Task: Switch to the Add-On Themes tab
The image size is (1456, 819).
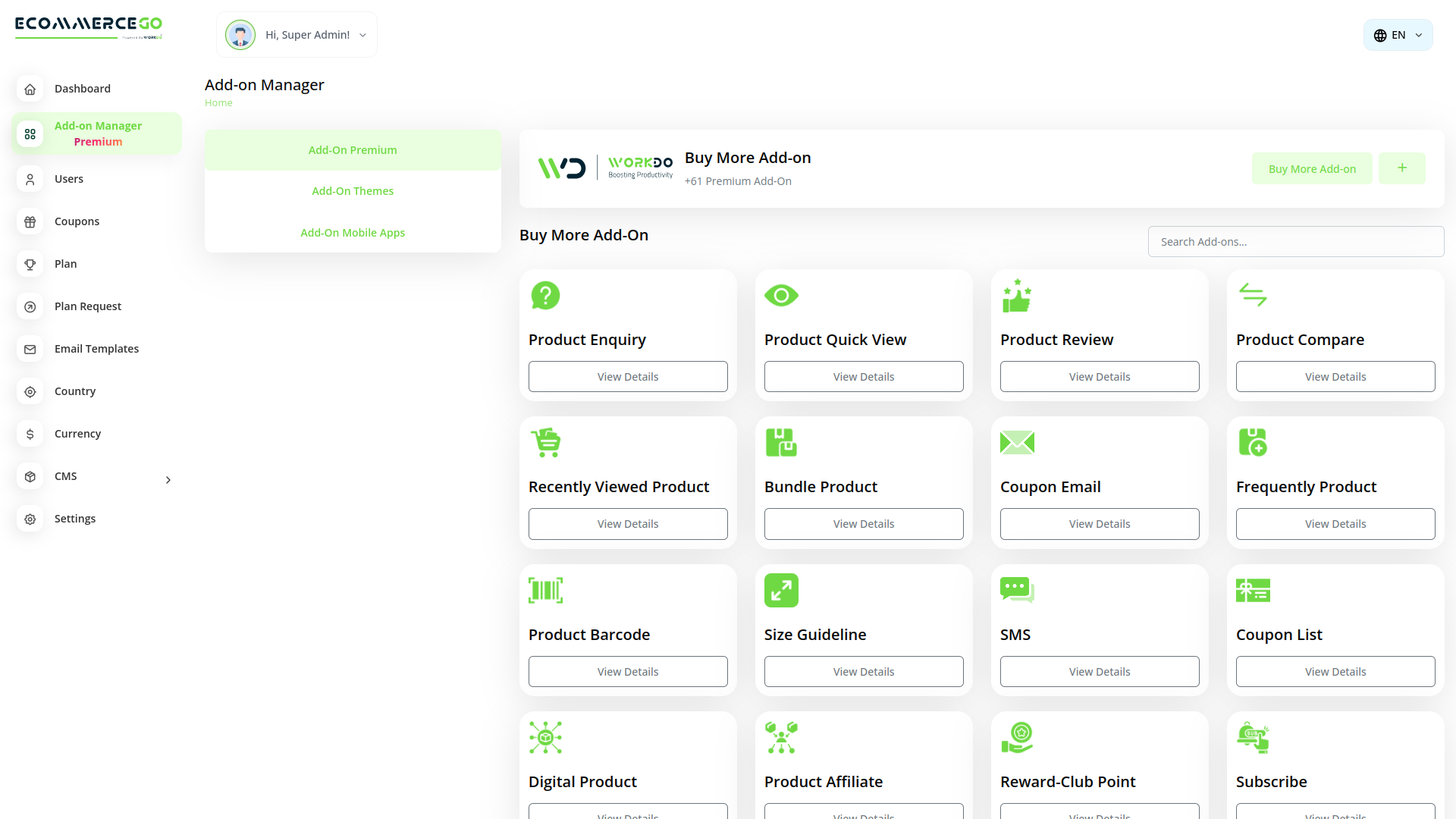Action: coord(353,190)
